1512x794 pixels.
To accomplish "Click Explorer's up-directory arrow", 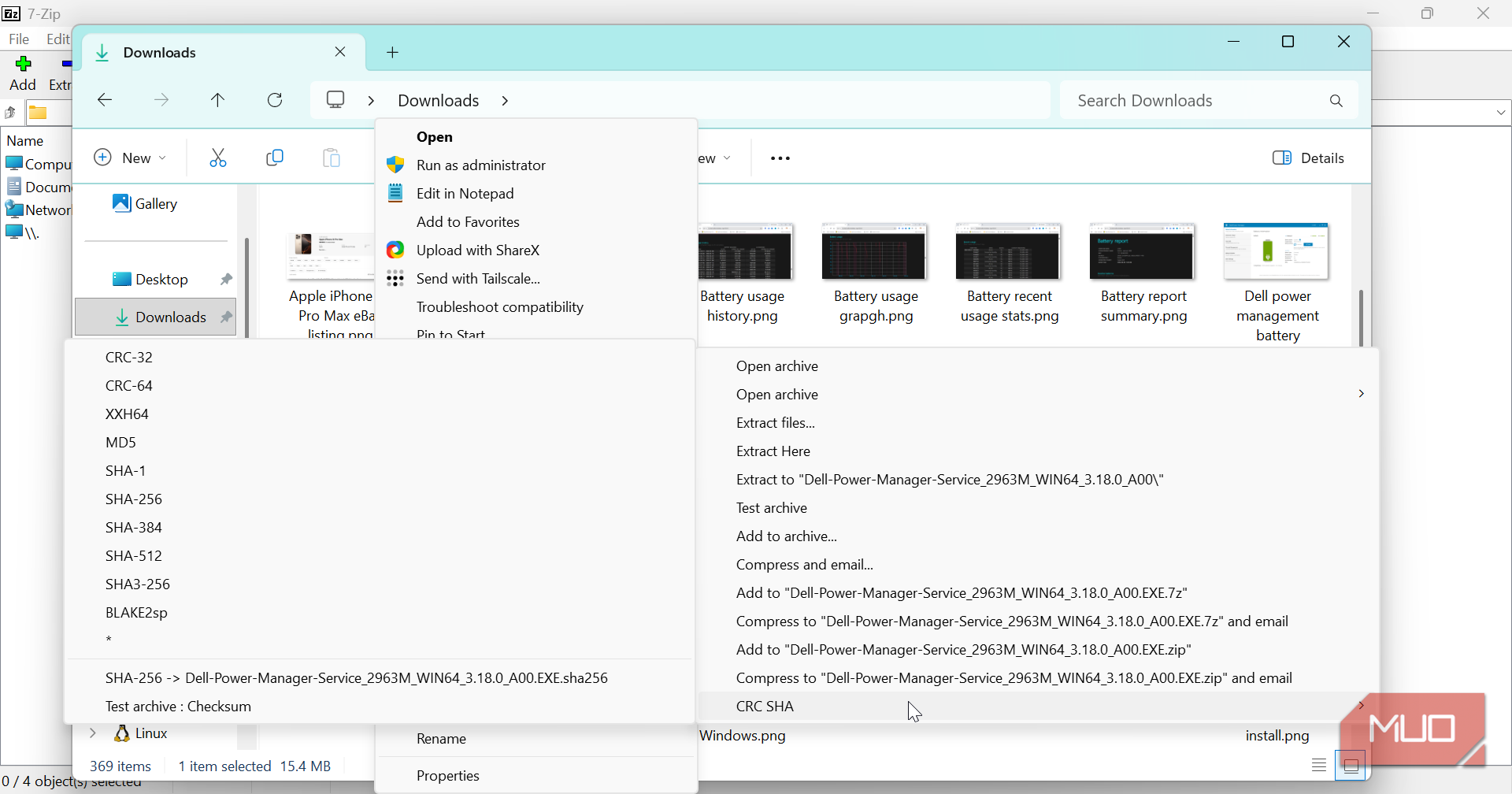I will click(218, 100).
